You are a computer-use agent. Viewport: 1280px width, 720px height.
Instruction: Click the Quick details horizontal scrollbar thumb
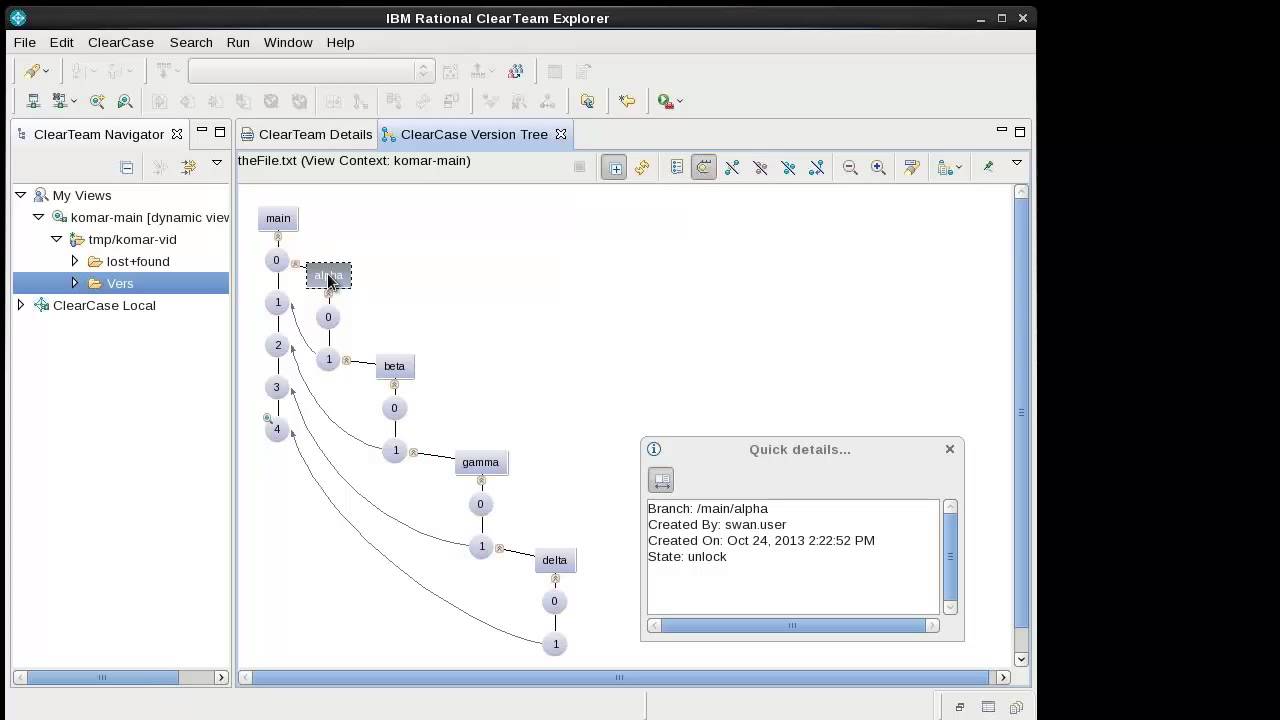[x=792, y=625]
